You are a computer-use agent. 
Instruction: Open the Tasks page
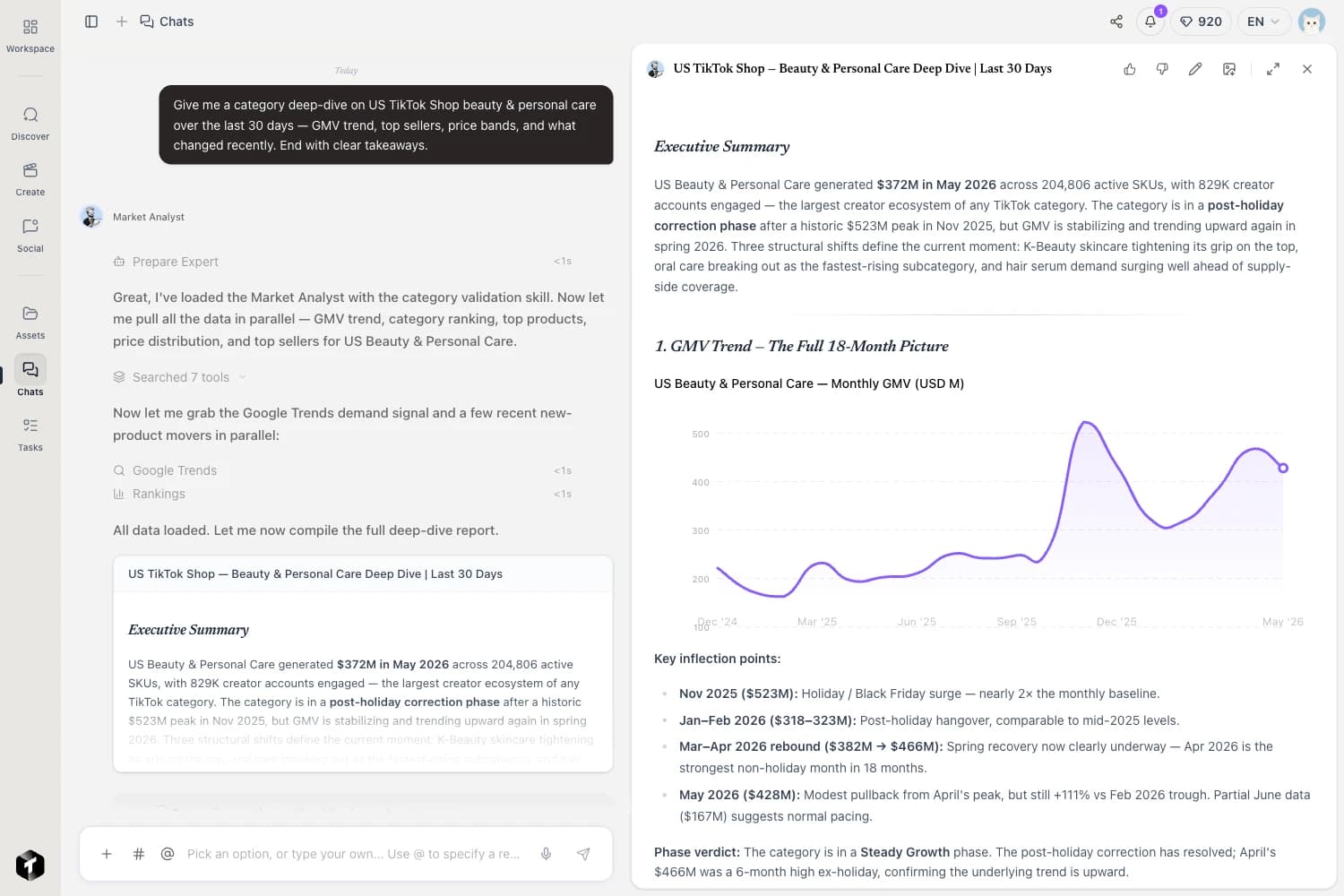(x=30, y=435)
